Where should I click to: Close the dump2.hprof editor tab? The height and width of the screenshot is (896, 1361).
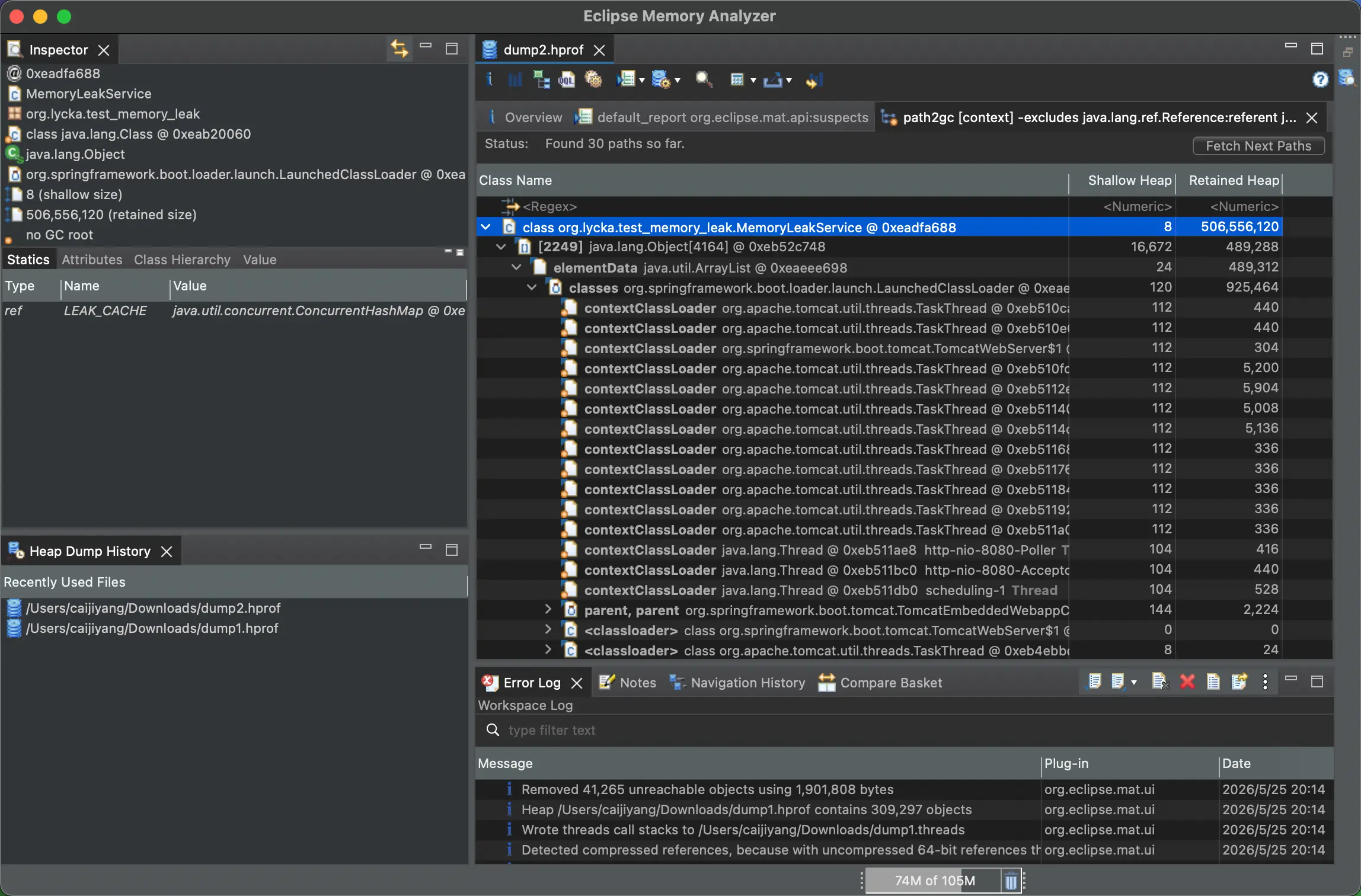click(599, 50)
